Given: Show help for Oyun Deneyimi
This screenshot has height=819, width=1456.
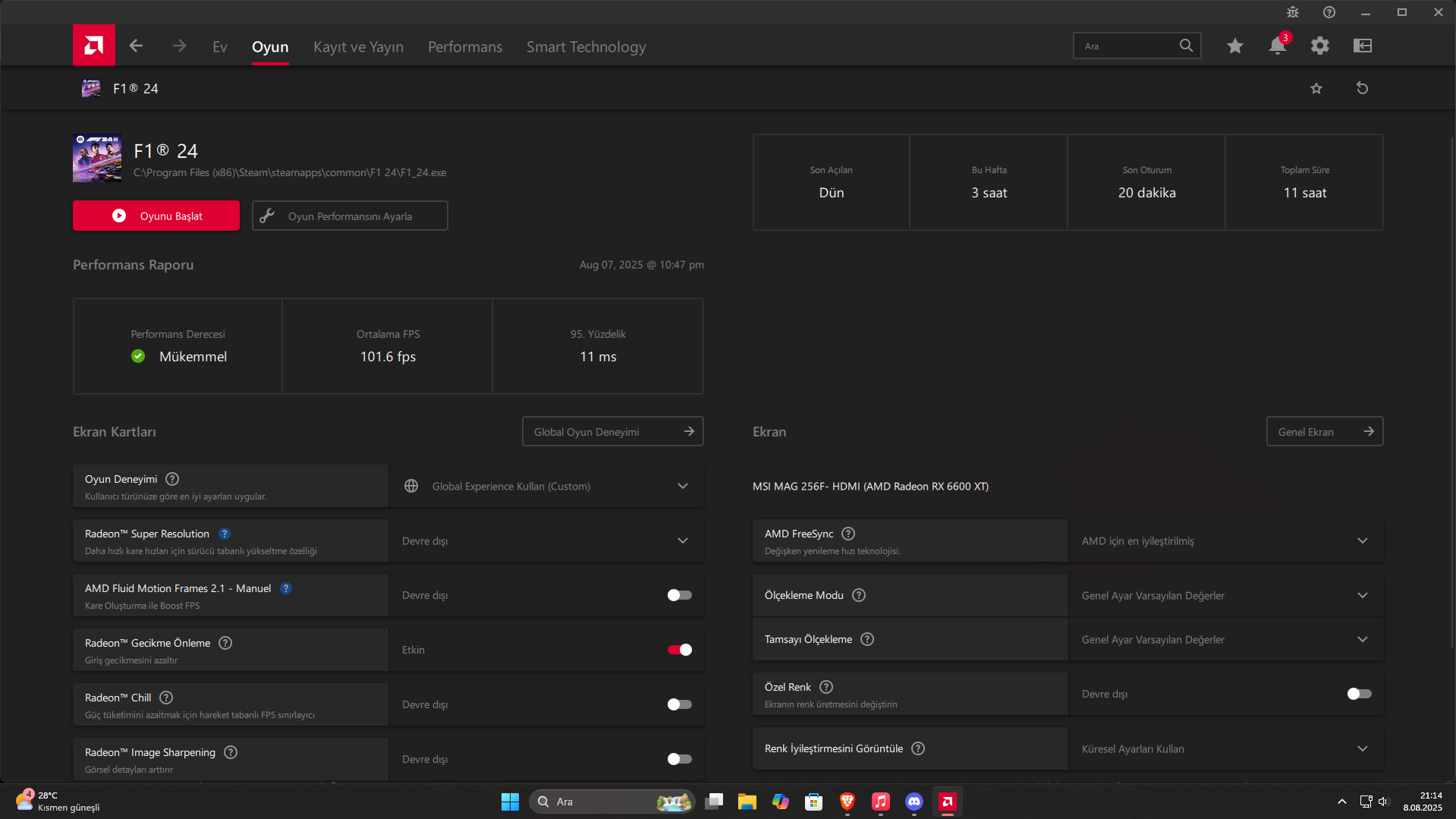Looking at the screenshot, I should (x=172, y=479).
